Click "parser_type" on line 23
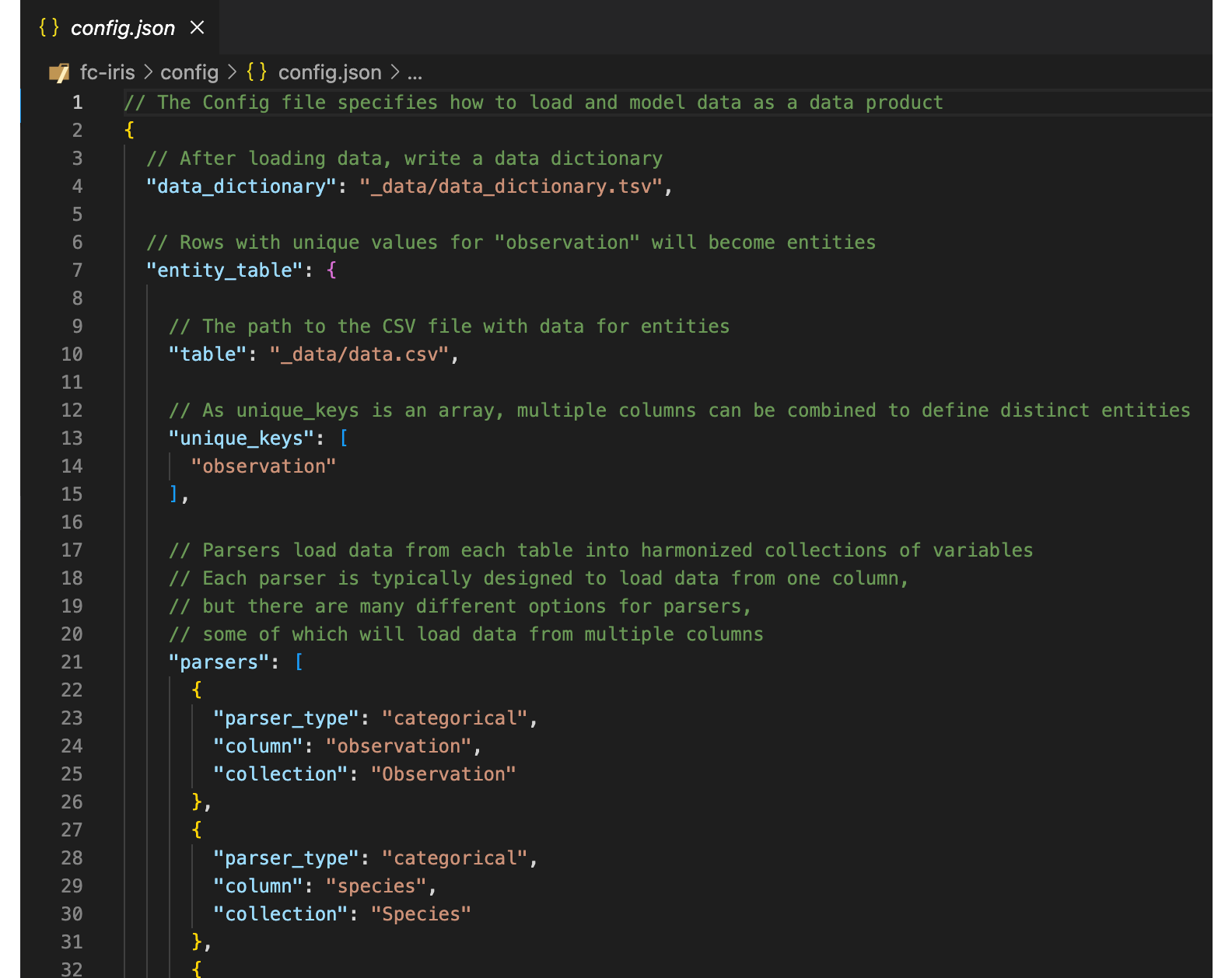 (286, 718)
